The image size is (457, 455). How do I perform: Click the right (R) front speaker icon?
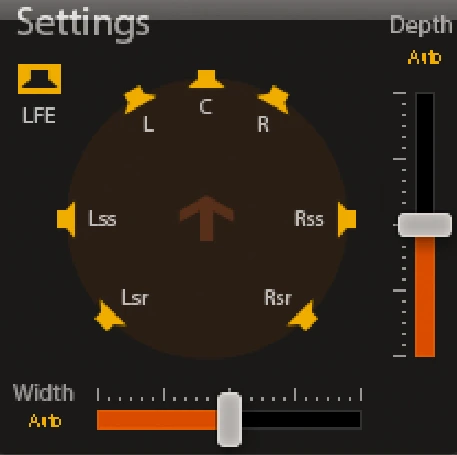click(274, 99)
